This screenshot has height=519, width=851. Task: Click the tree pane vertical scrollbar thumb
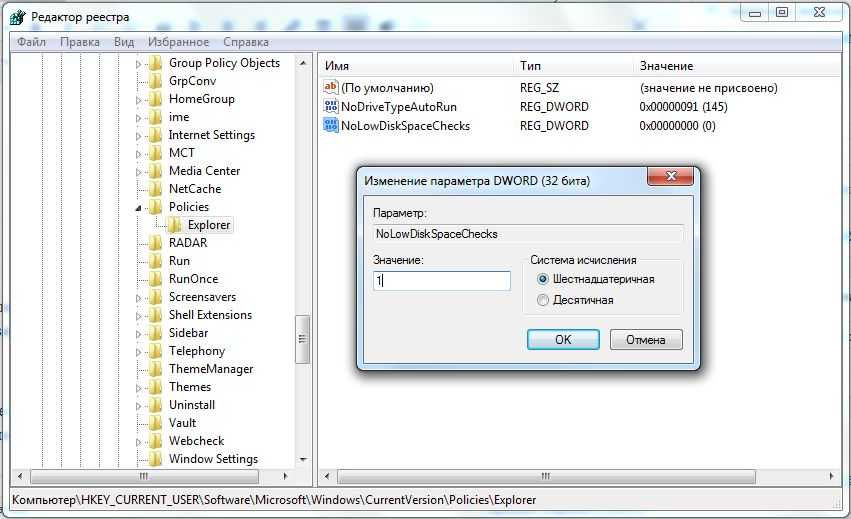pos(302,339)
